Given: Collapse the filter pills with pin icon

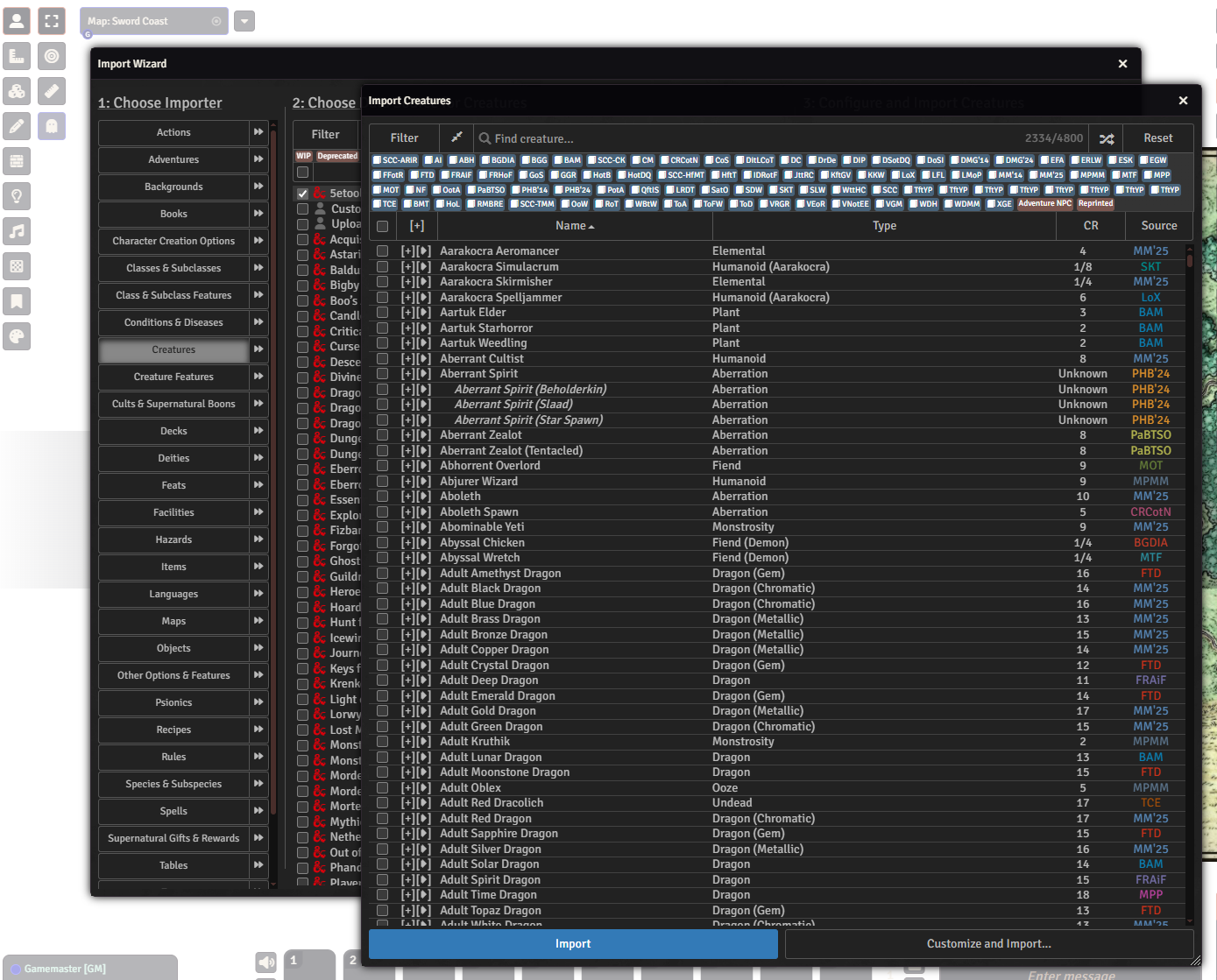Looking at the screenshot, I should coord(456,137).
